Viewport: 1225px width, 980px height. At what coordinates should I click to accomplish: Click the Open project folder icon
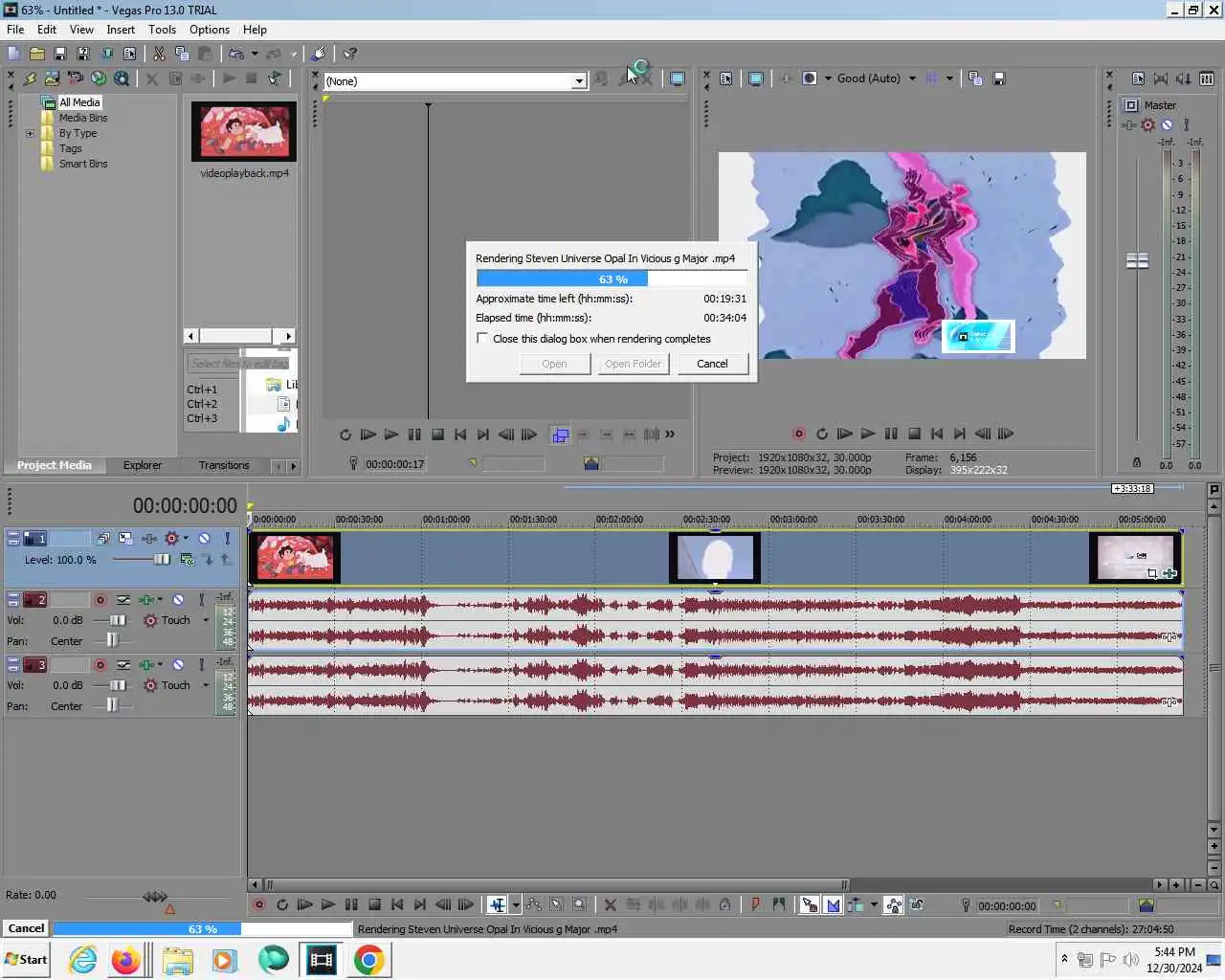click(36, 54)
